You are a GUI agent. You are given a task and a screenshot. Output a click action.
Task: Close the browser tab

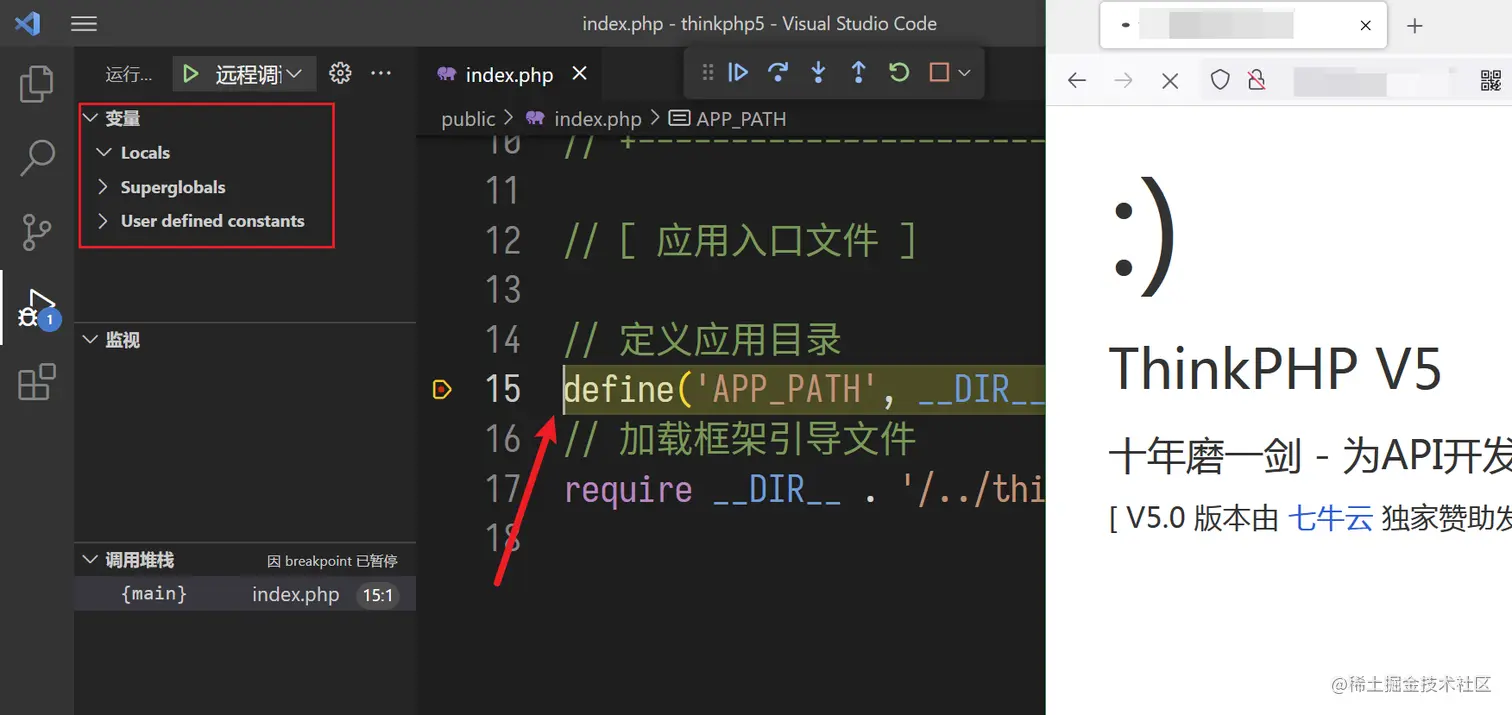(1365, 26)
